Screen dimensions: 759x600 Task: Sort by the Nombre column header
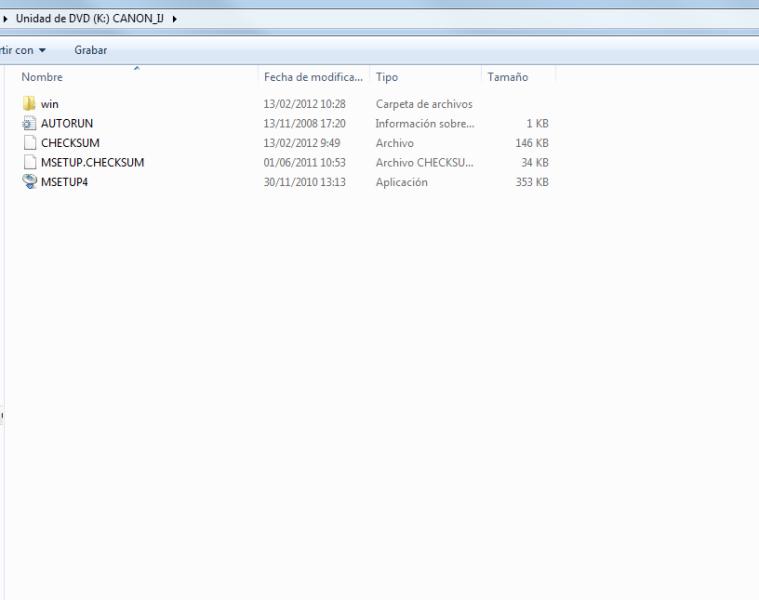click(x=42, y=77)
